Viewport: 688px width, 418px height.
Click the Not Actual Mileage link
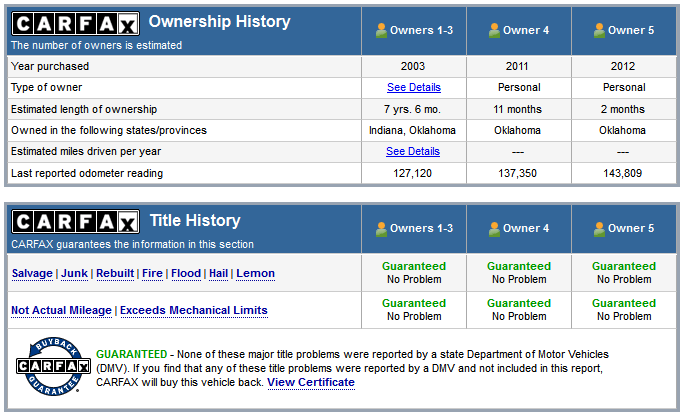point(61,310)
